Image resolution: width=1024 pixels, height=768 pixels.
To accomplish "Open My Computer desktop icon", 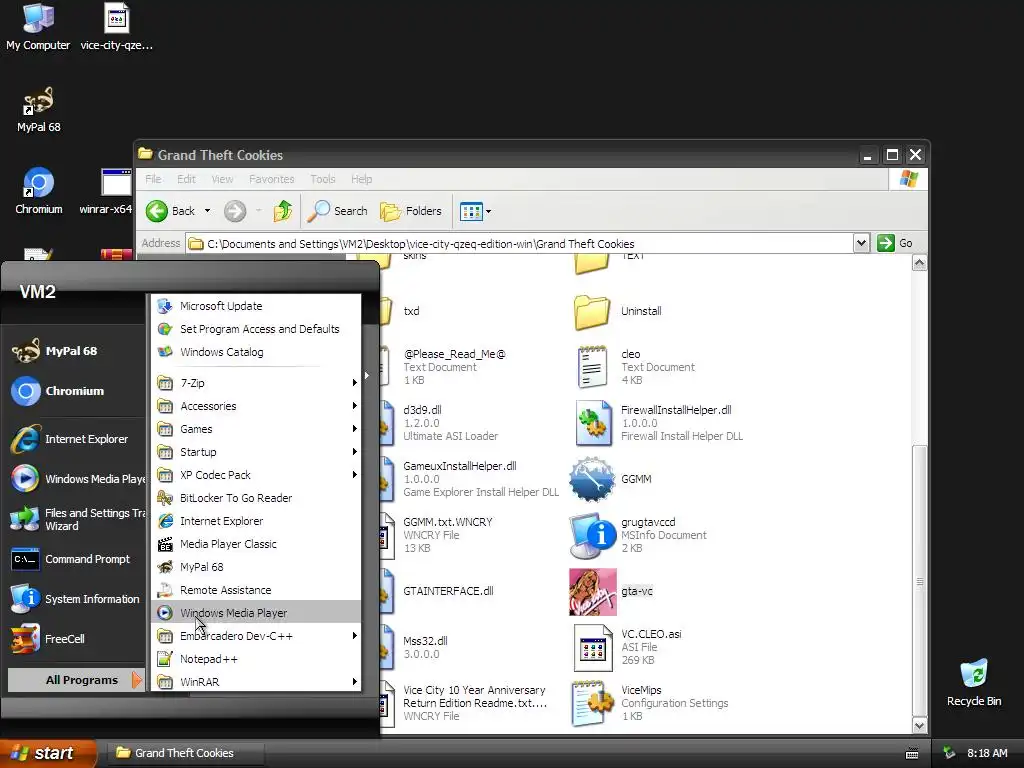I will (38, 27).
